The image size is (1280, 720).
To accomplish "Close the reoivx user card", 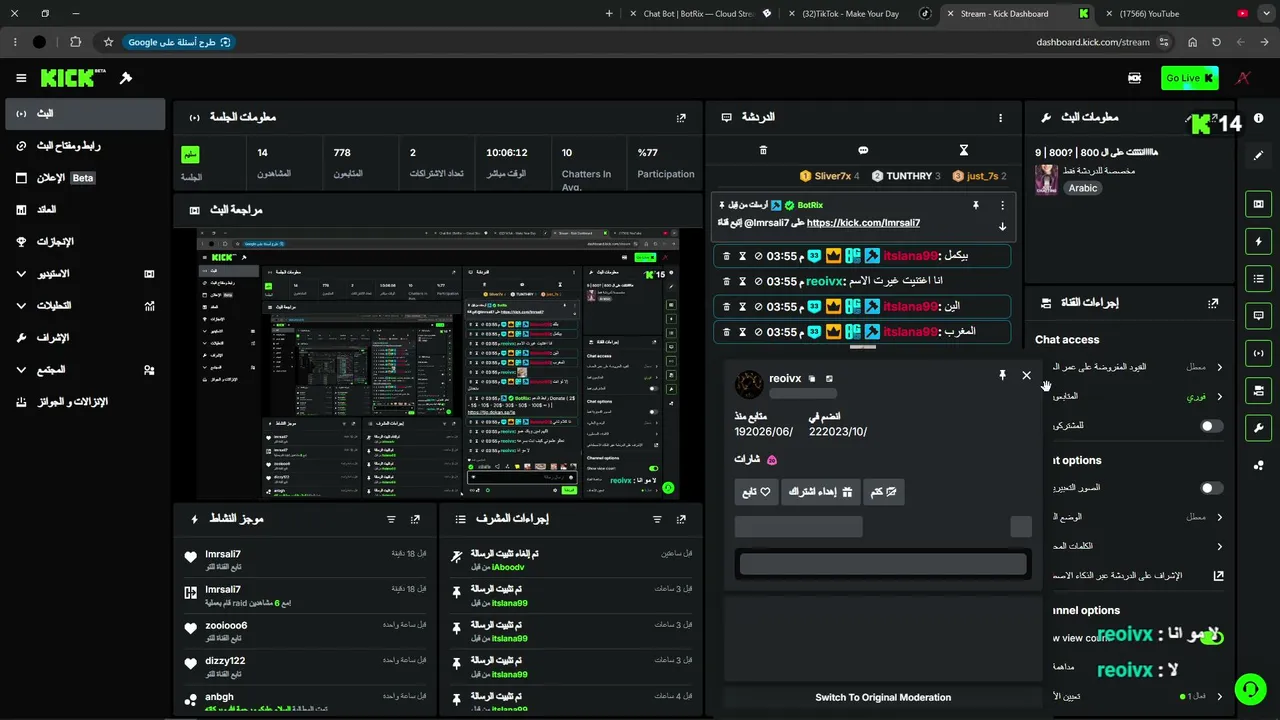I will point(1026,376).
